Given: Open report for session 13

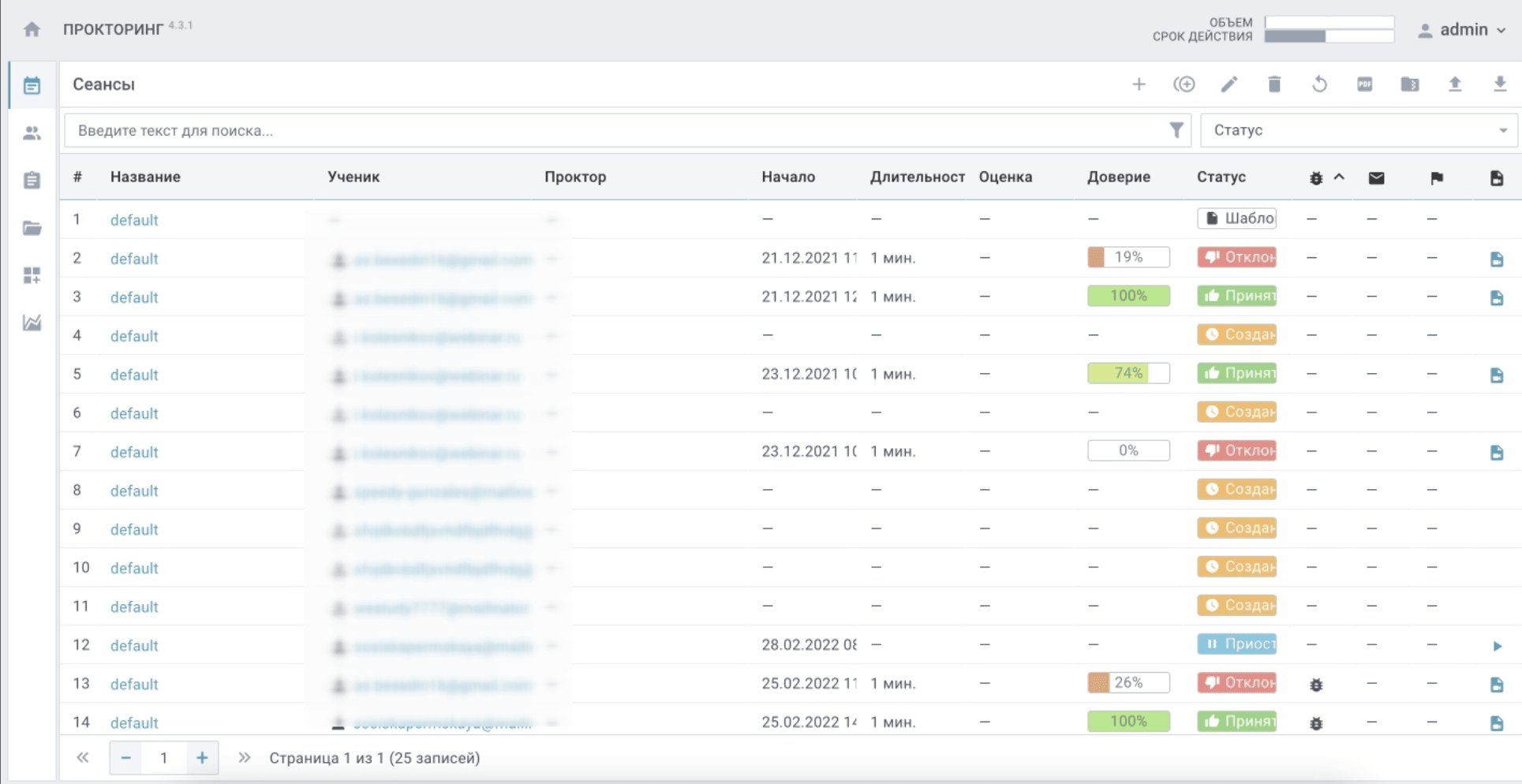Looking at the screenshot, I should [1497, 684].
